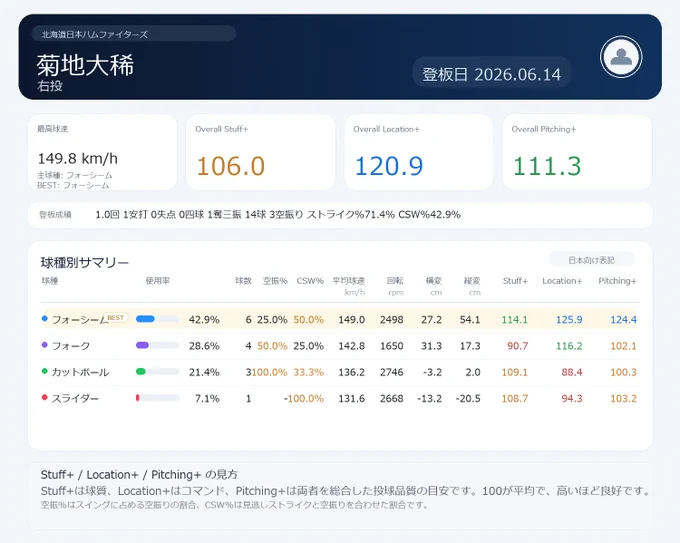Click the 28.6% usage value
The height and width of the screenshot is (543, 680).
[x=204, y=346]
